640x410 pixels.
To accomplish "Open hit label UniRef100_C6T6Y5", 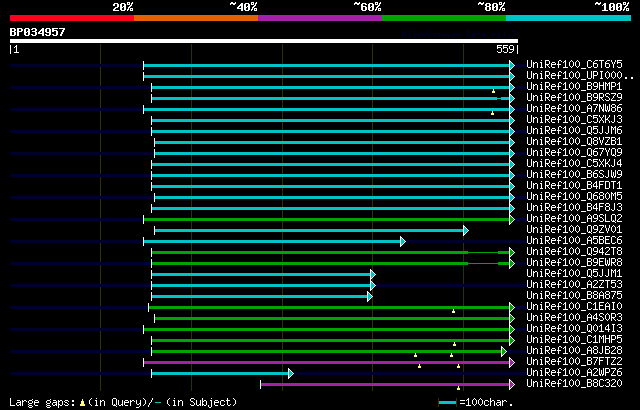I will pyautogui.click(x=574, y=64).
